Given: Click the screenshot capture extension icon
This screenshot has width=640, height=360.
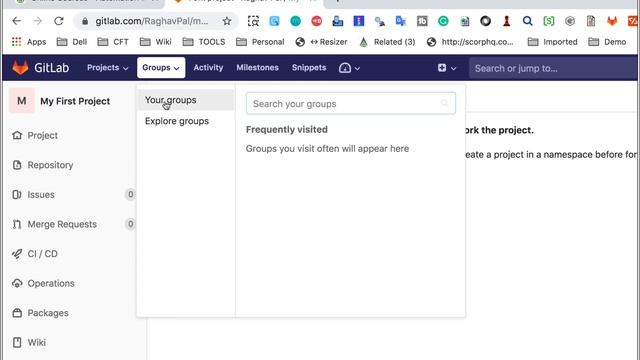Looking at the screenshot, I should tap(253, 21).
